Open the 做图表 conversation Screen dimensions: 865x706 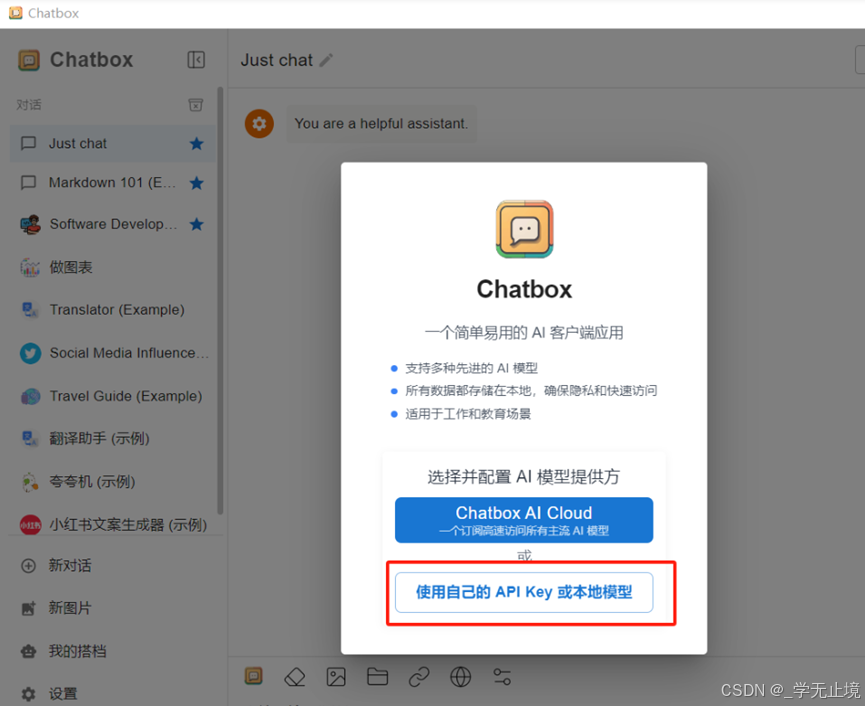(113, 268)
